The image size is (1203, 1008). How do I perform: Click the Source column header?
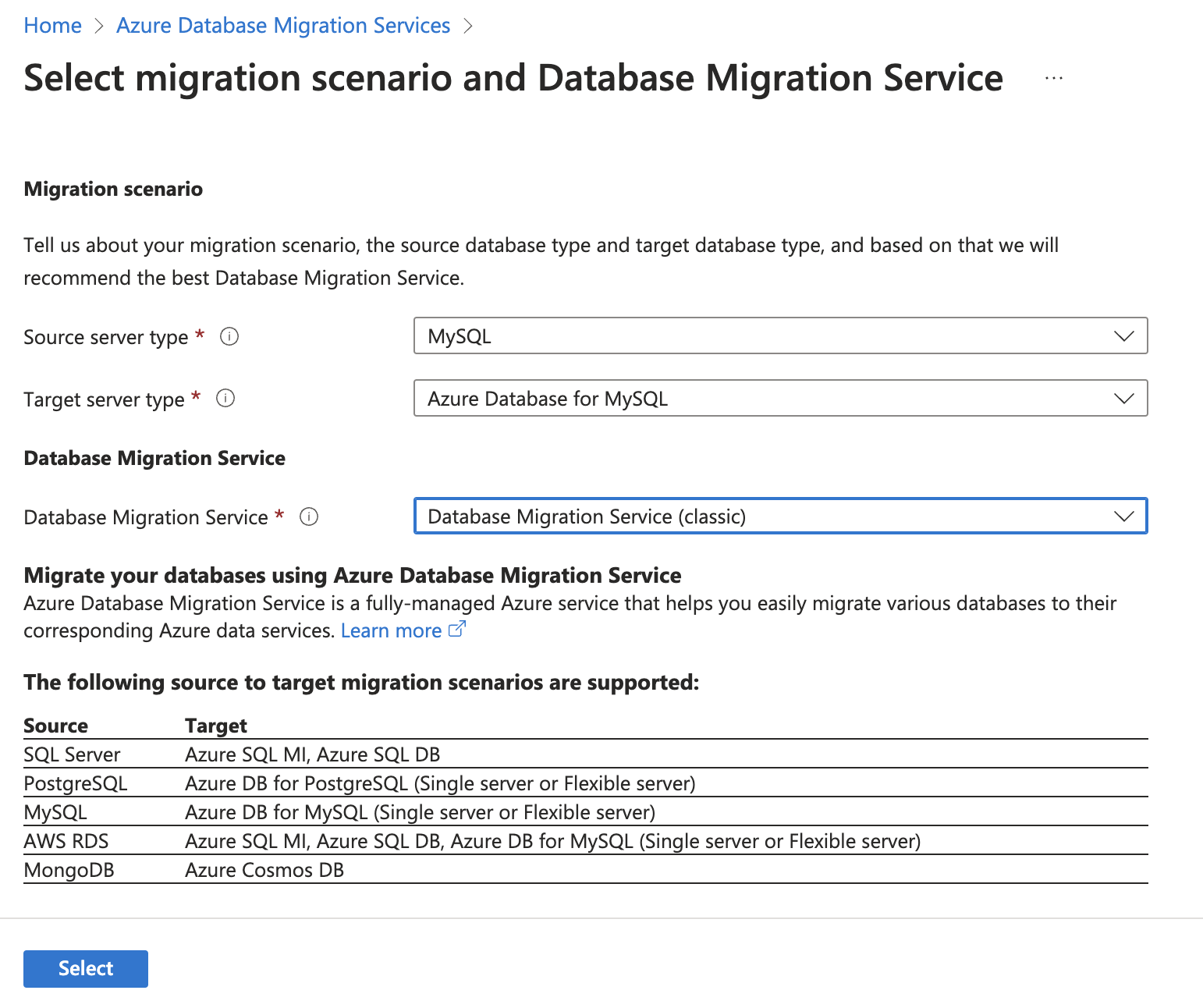(55, 726)
